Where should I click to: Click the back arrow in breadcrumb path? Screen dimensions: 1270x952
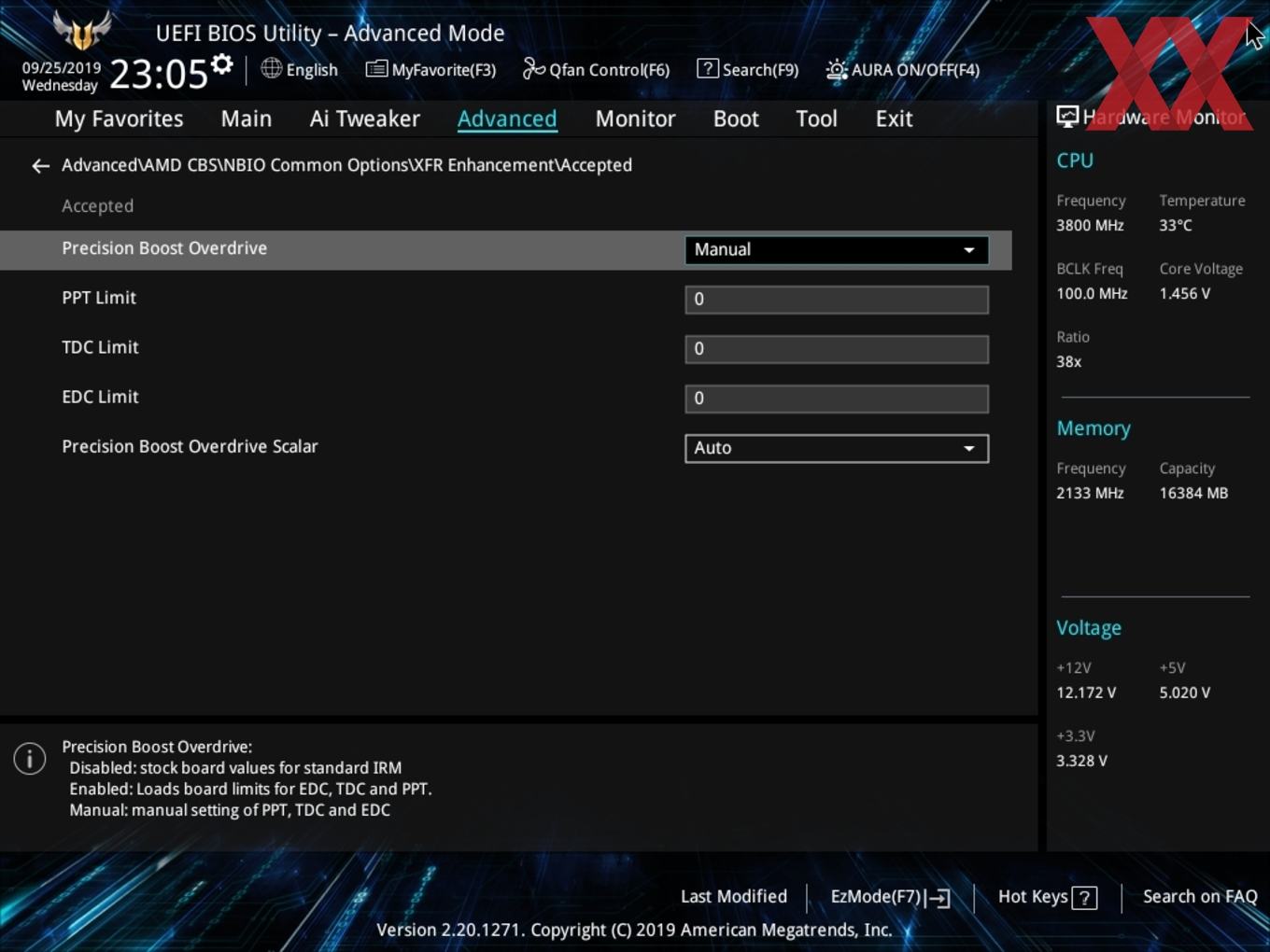click(x=40, y=166)
